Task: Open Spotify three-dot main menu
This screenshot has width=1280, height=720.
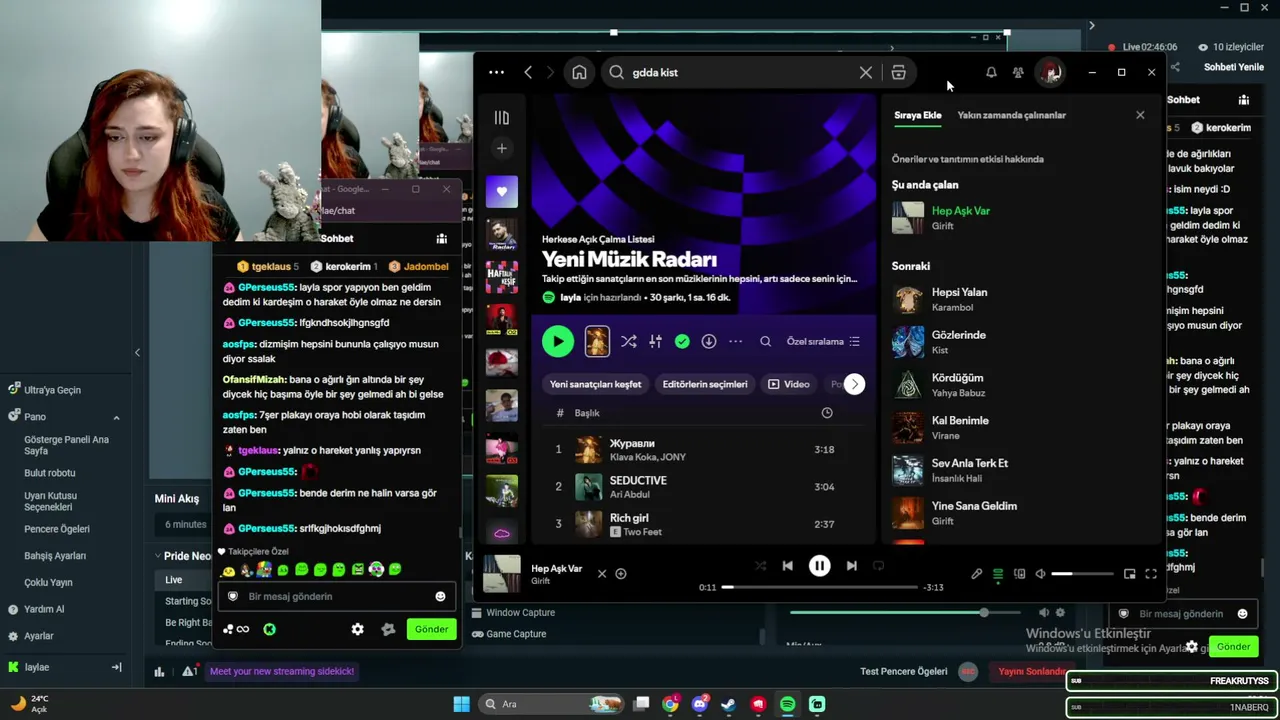Action: (496, 72)
